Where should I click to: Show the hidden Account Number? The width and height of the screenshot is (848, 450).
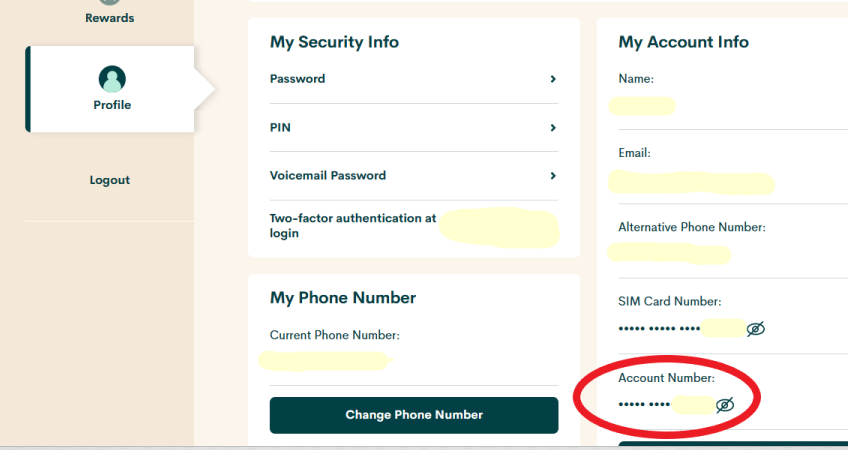click(725, 404)
